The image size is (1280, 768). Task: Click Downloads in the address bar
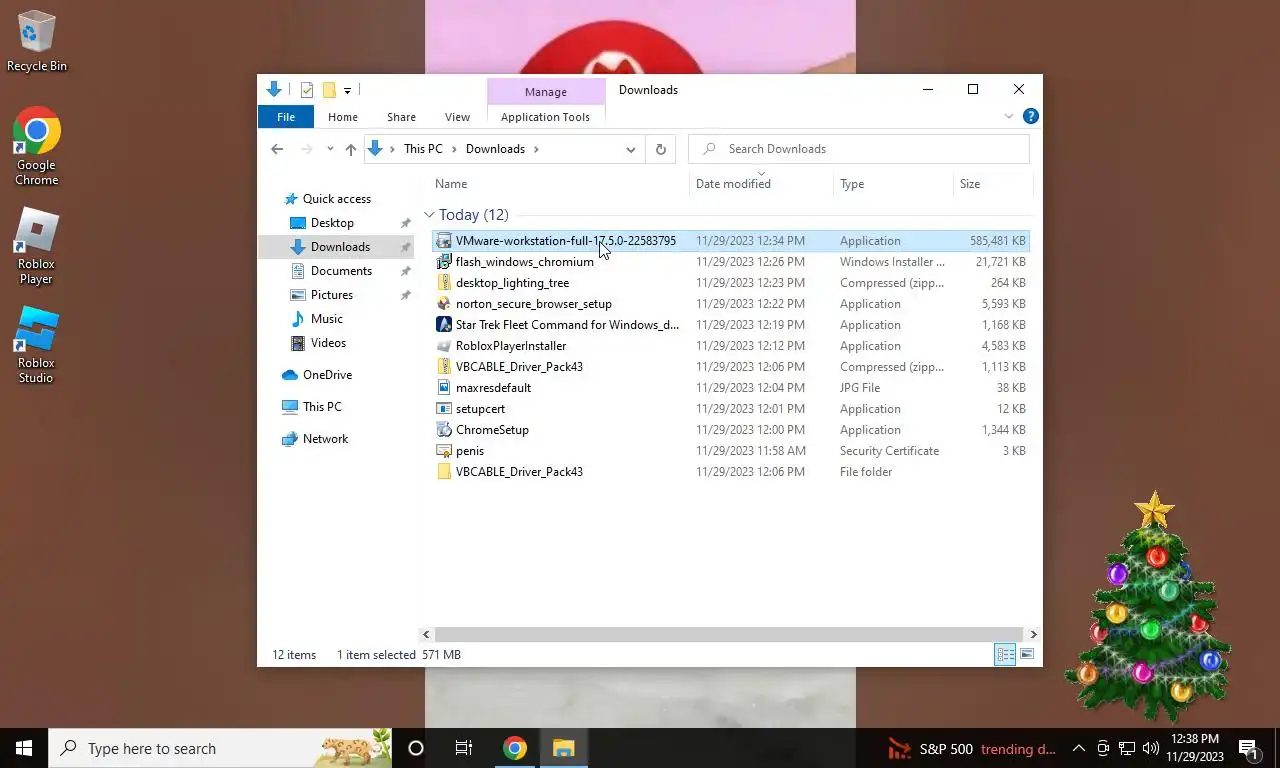(495, 149)
